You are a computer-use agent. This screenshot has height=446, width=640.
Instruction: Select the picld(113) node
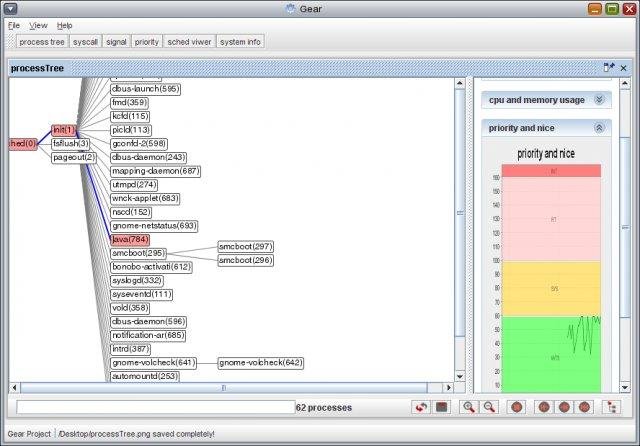(131, 130)
